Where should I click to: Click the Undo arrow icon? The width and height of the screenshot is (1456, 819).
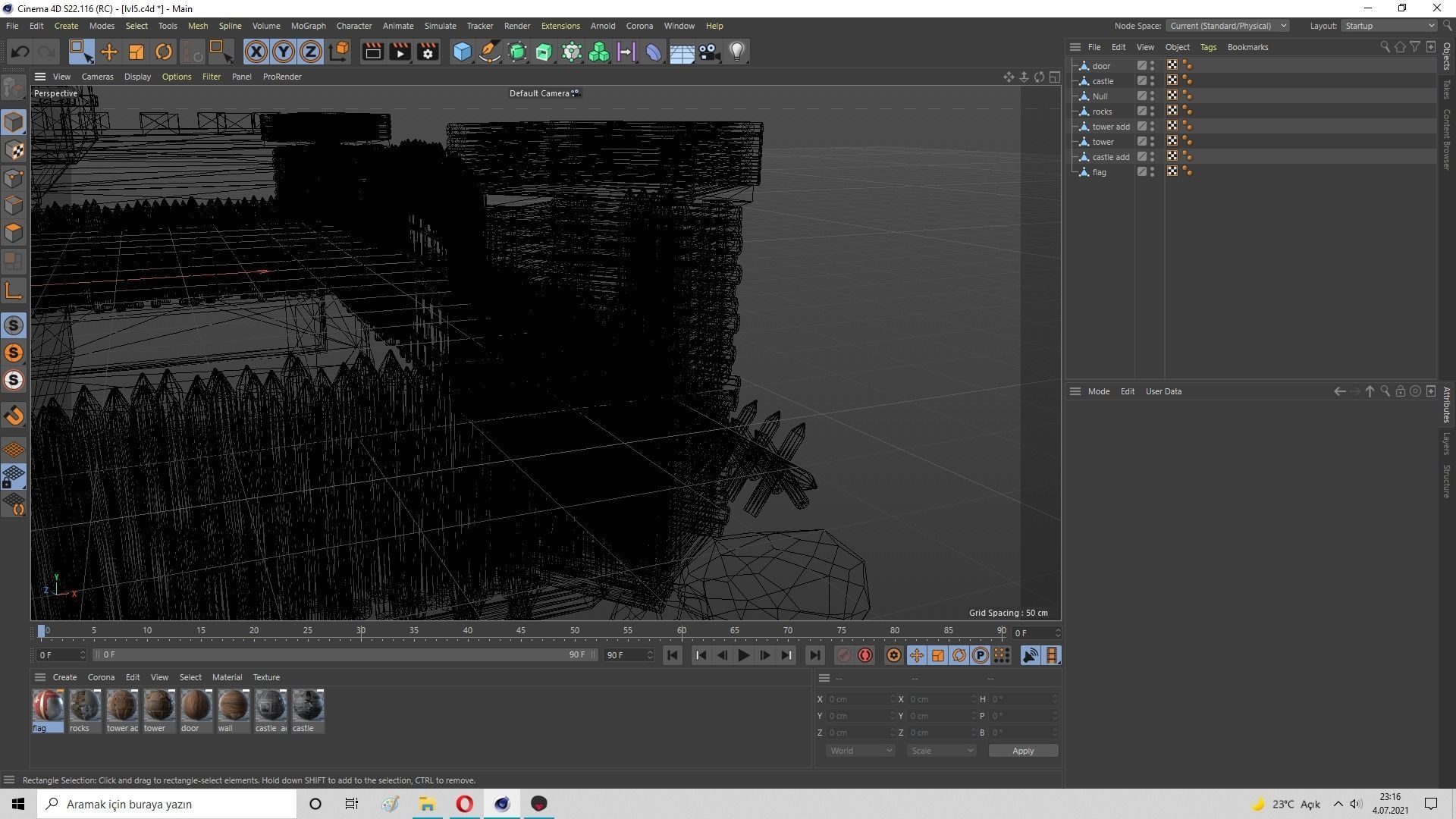[x=20, y=52]
